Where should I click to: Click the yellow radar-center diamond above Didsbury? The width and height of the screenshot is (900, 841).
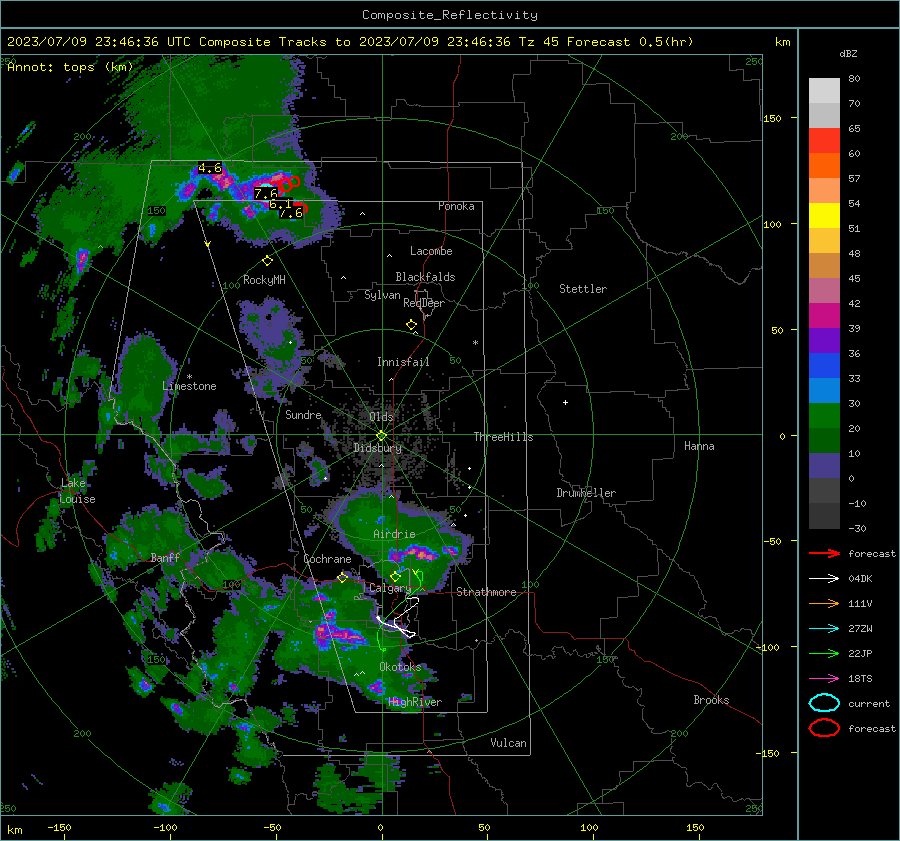pos(381,435)
